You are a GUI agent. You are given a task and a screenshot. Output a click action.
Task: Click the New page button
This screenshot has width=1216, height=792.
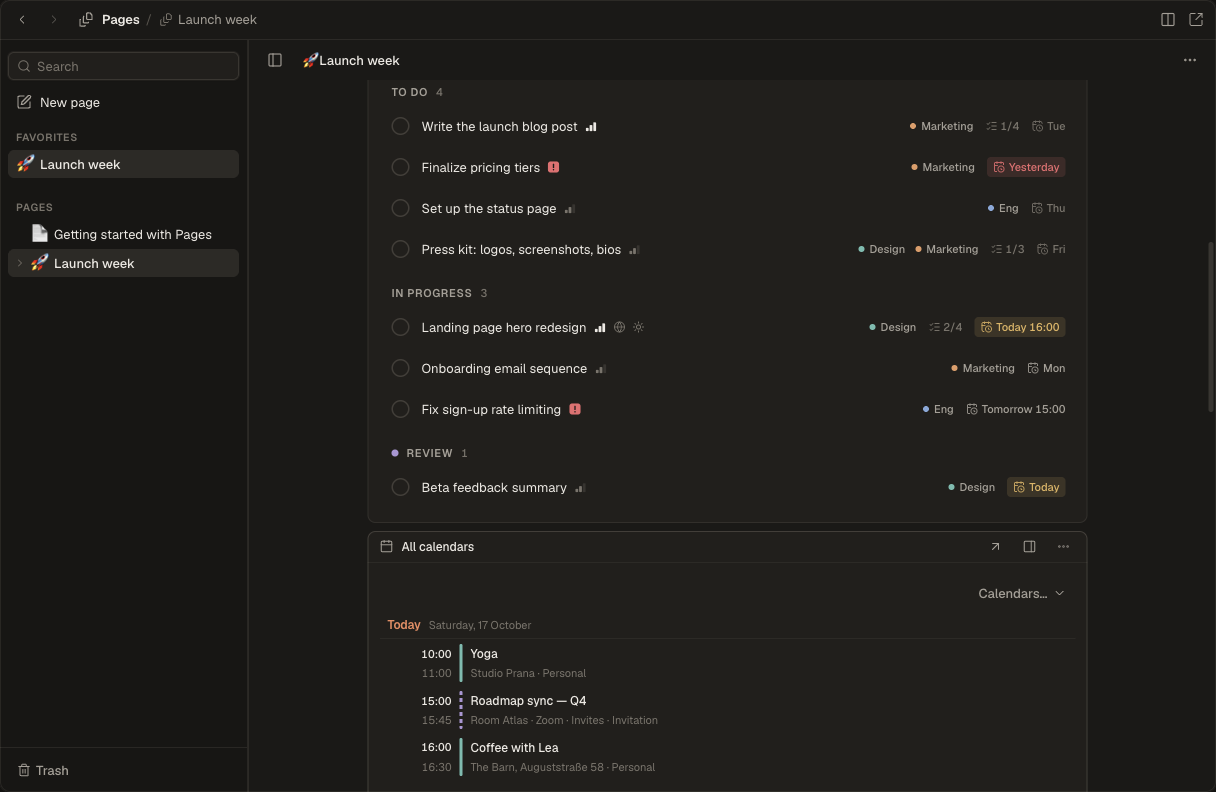(x=123, y=102)
